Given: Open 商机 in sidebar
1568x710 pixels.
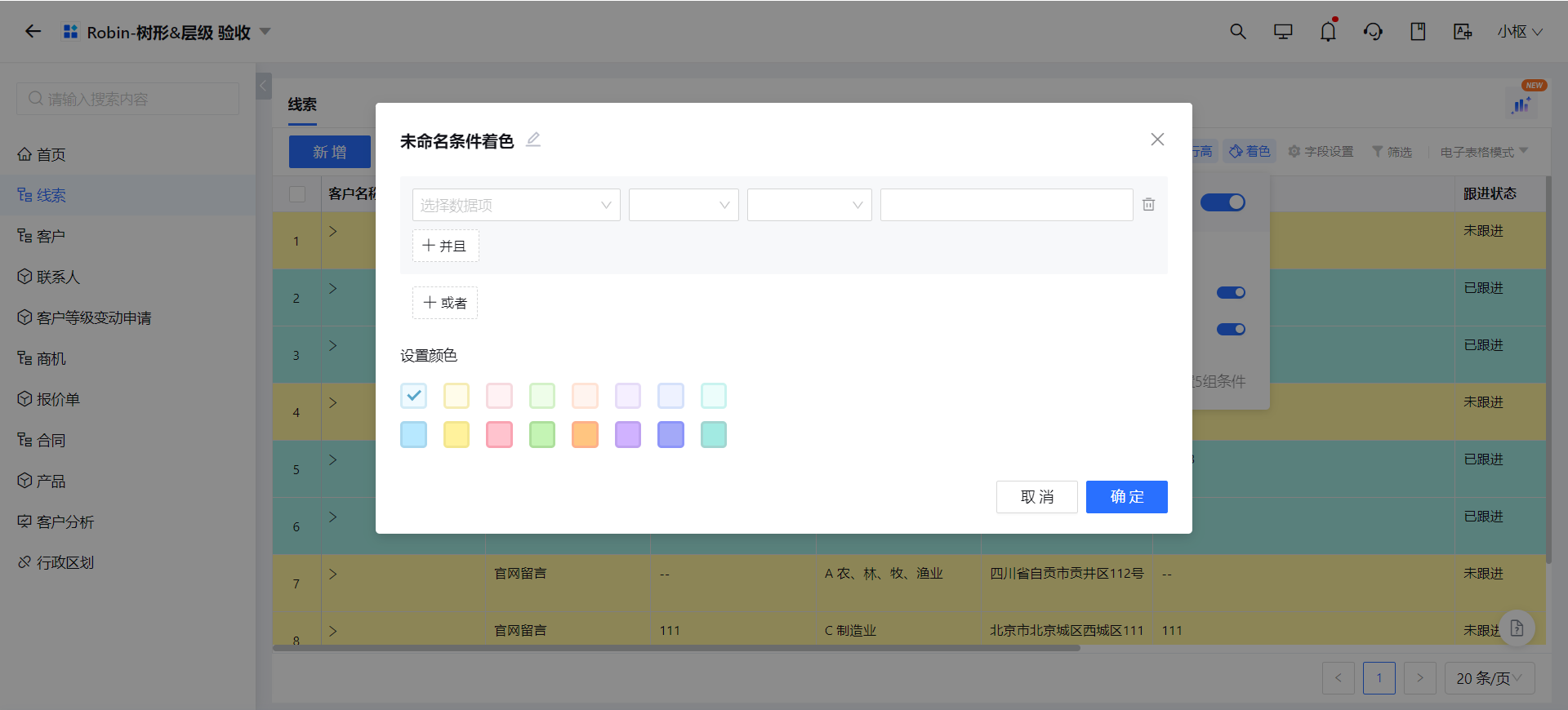Looking at the screenshot, I should click(127, 358).
